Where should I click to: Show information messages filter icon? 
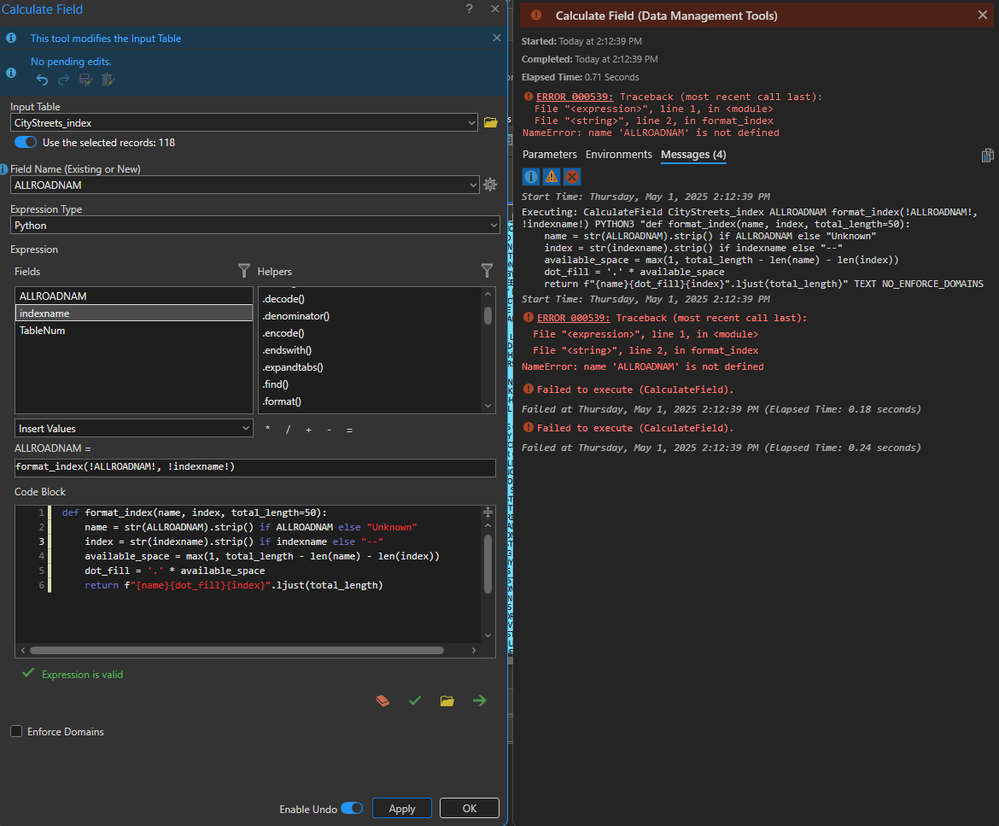531,177
